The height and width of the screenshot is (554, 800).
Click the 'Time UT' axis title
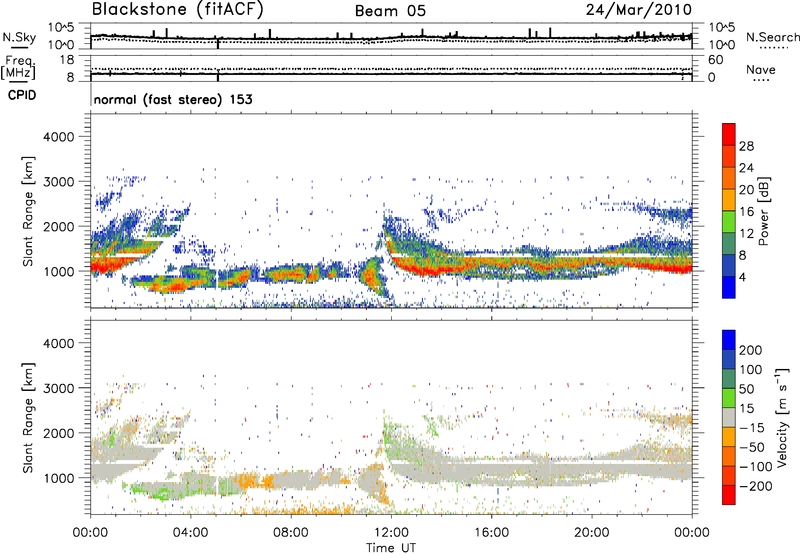[391, 548]
